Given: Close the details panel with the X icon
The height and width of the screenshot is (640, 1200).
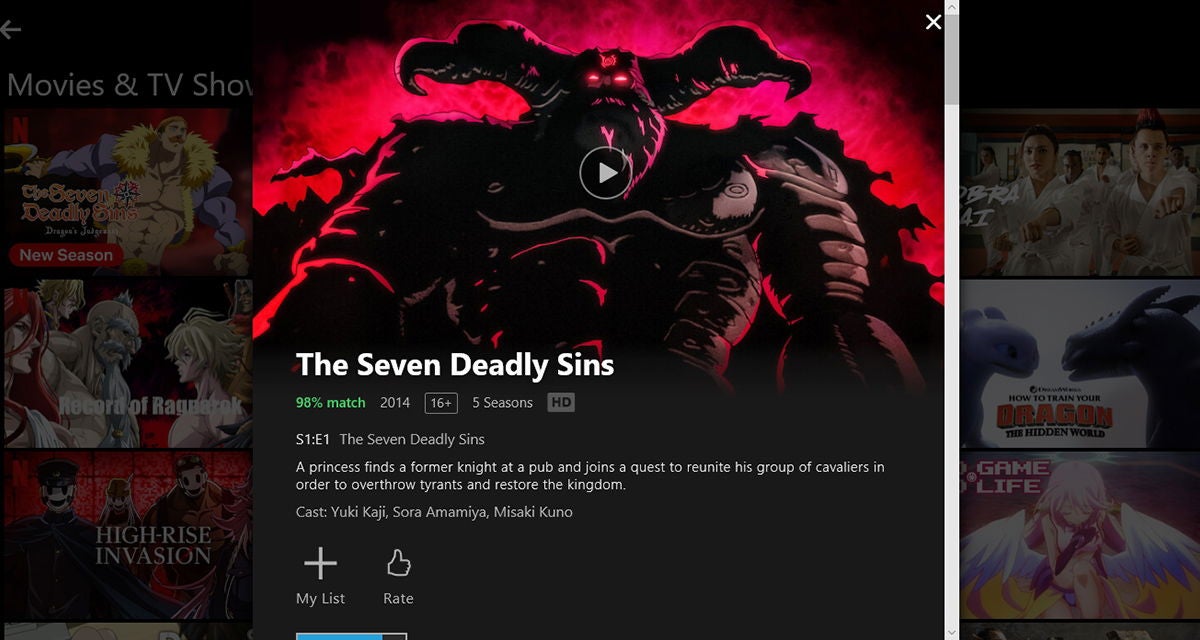Looking at the screenshot, I should [933, 22].
